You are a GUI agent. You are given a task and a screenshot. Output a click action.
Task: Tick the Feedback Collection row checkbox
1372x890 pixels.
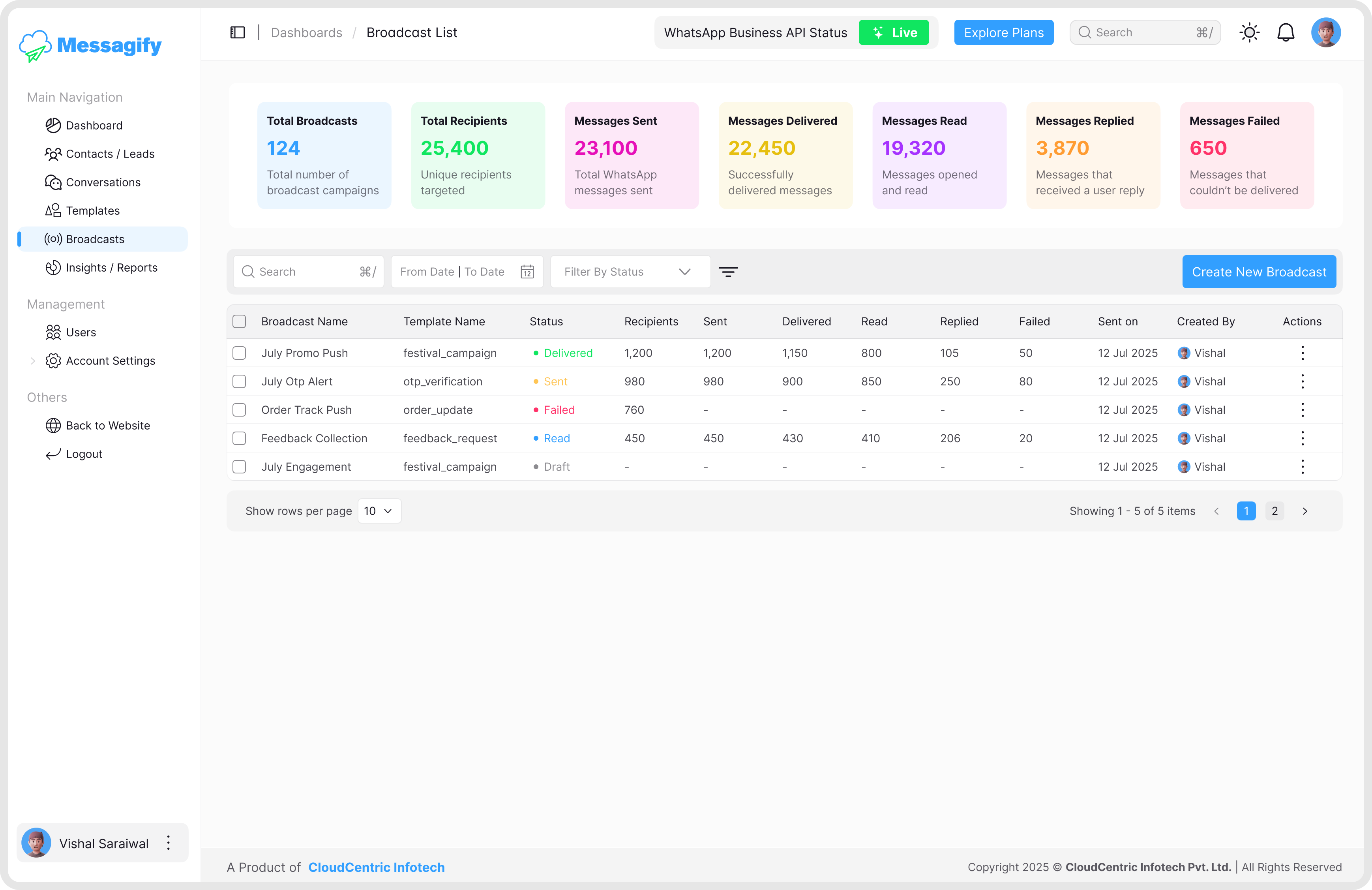point(239,438)
